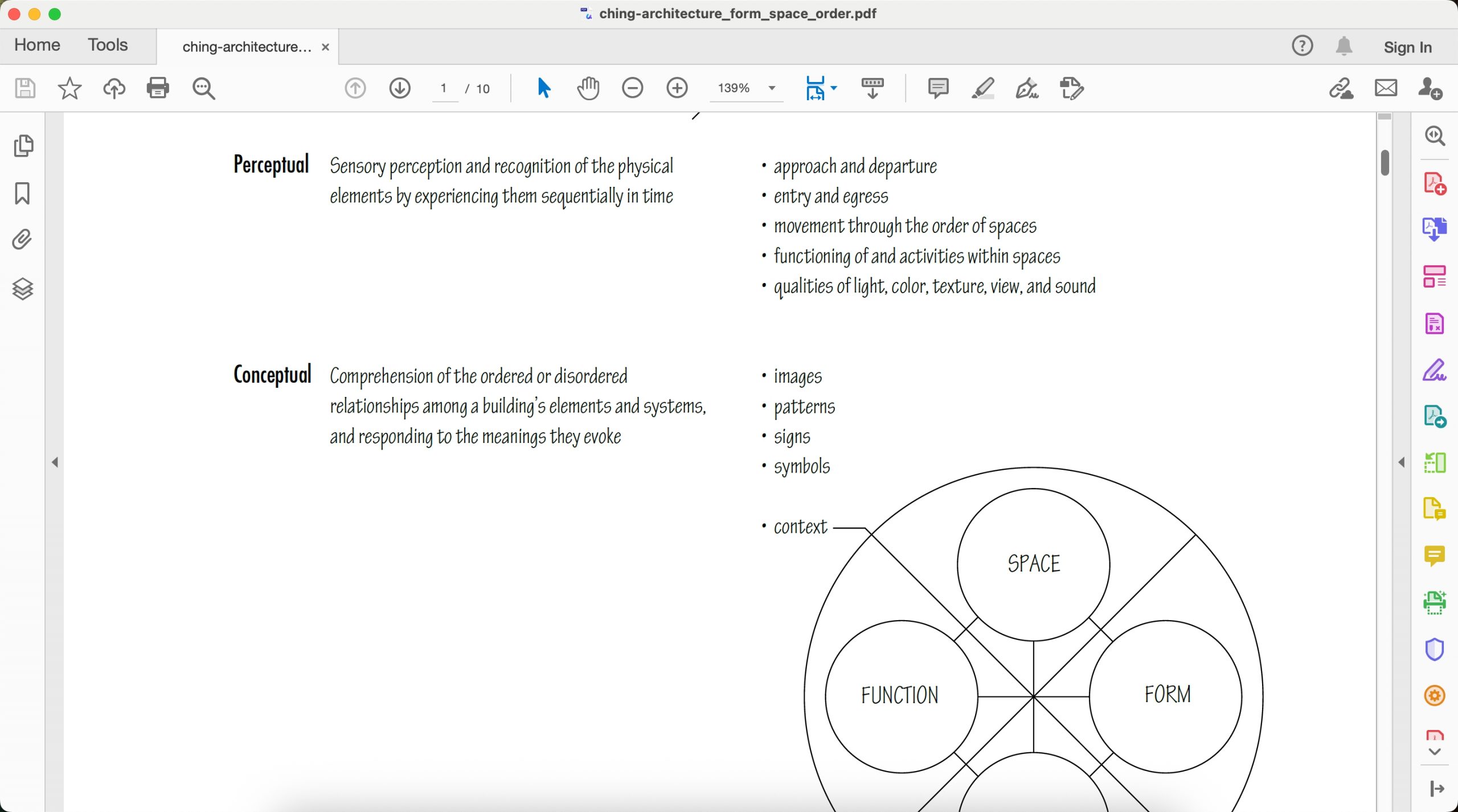Click the upload to cloud icon
The width and height of the screenshot is (1458, 812).
114,88
